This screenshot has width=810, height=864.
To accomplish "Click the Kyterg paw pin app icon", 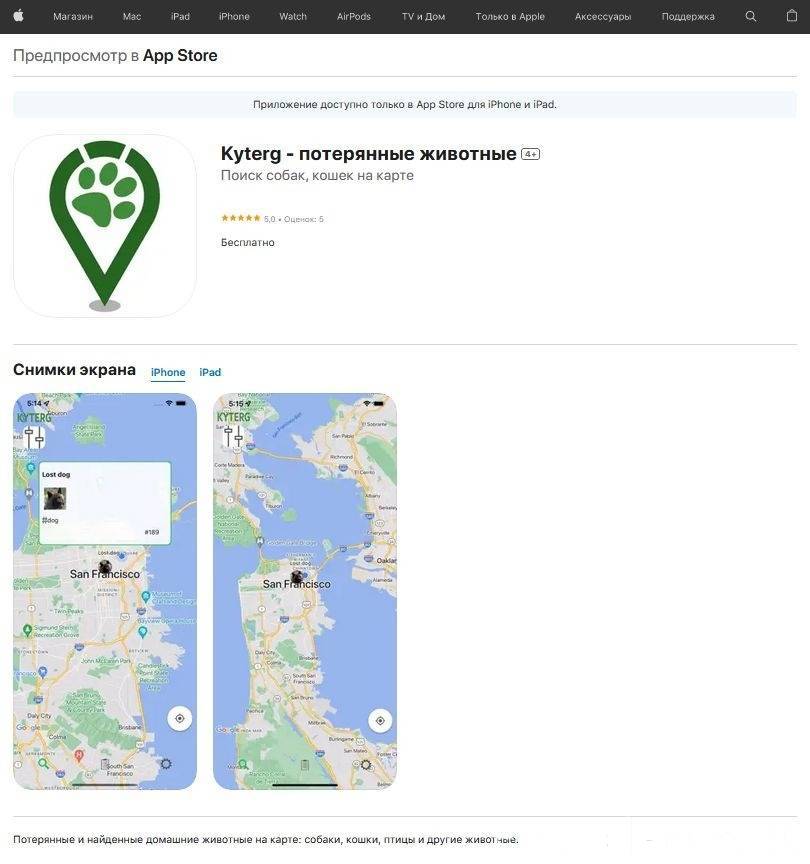I will point(105,226).
